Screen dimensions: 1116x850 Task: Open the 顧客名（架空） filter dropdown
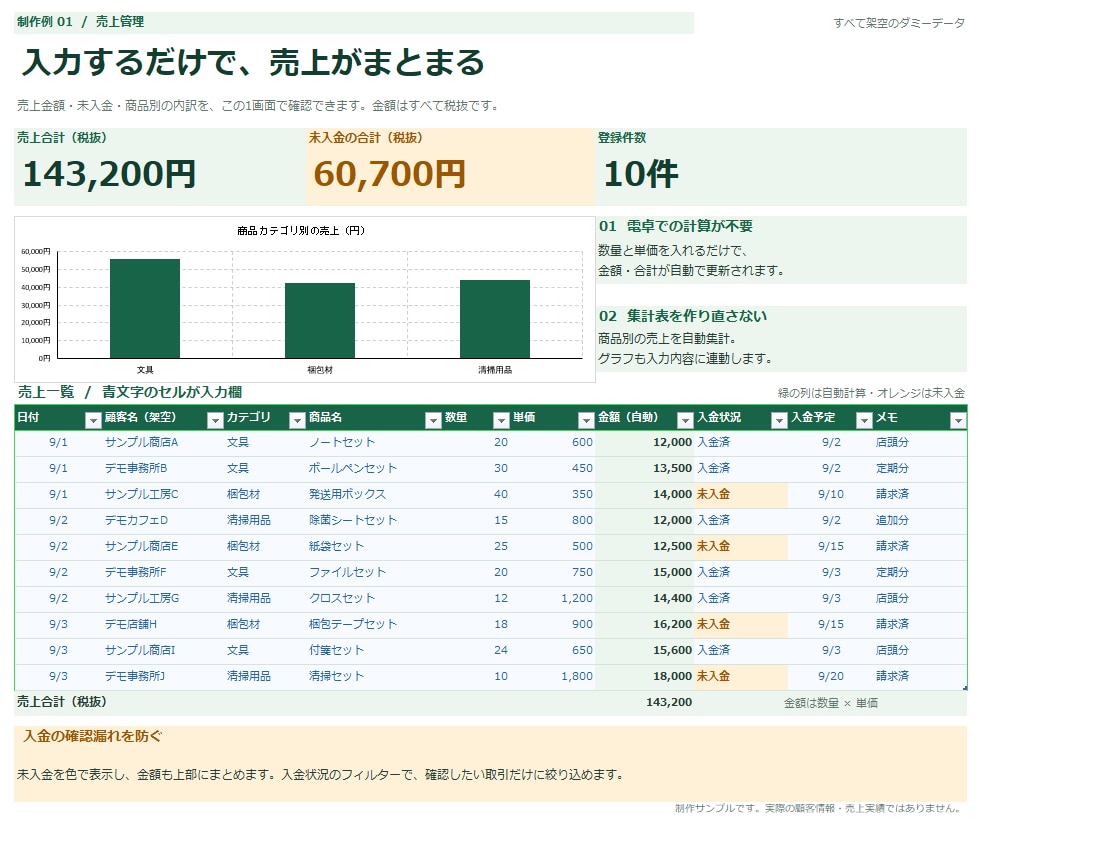click(x=215, y=421)
